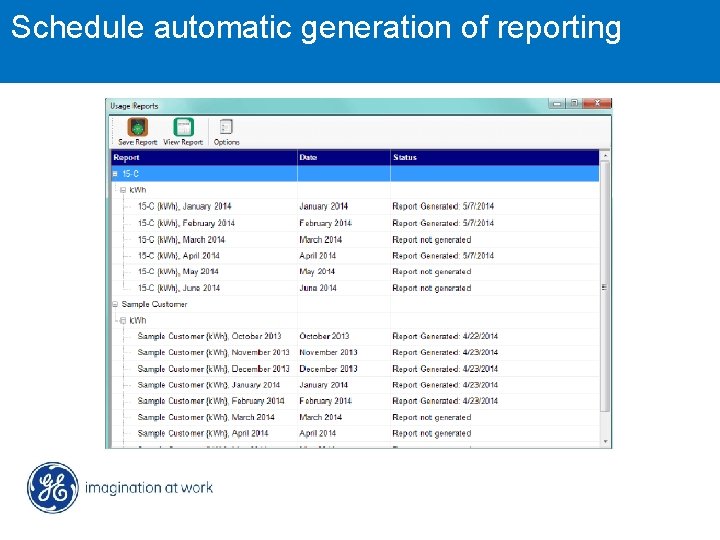This screenshot has height=540, width=720.
Task: Select Sample Customer (kWh), December 2013 row
Action: [355, 369]
